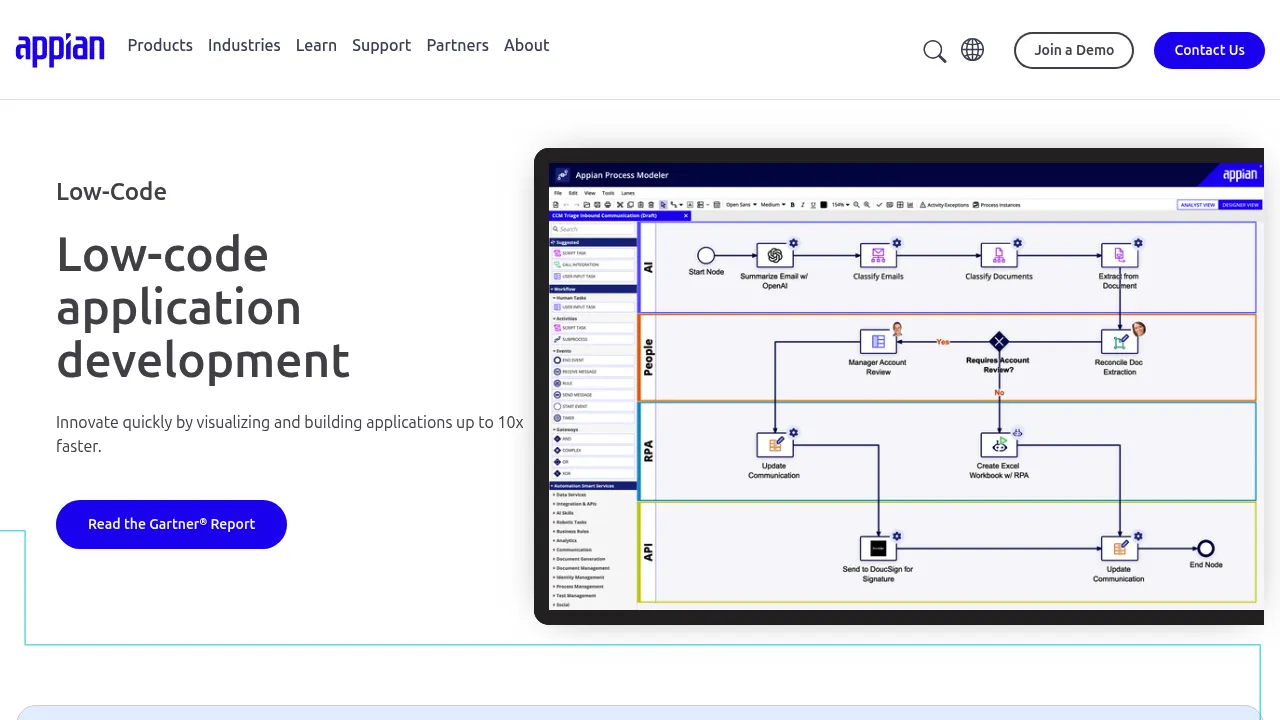Collapse the Gateways palette group

pyautogui.click(x=566, y=430)
